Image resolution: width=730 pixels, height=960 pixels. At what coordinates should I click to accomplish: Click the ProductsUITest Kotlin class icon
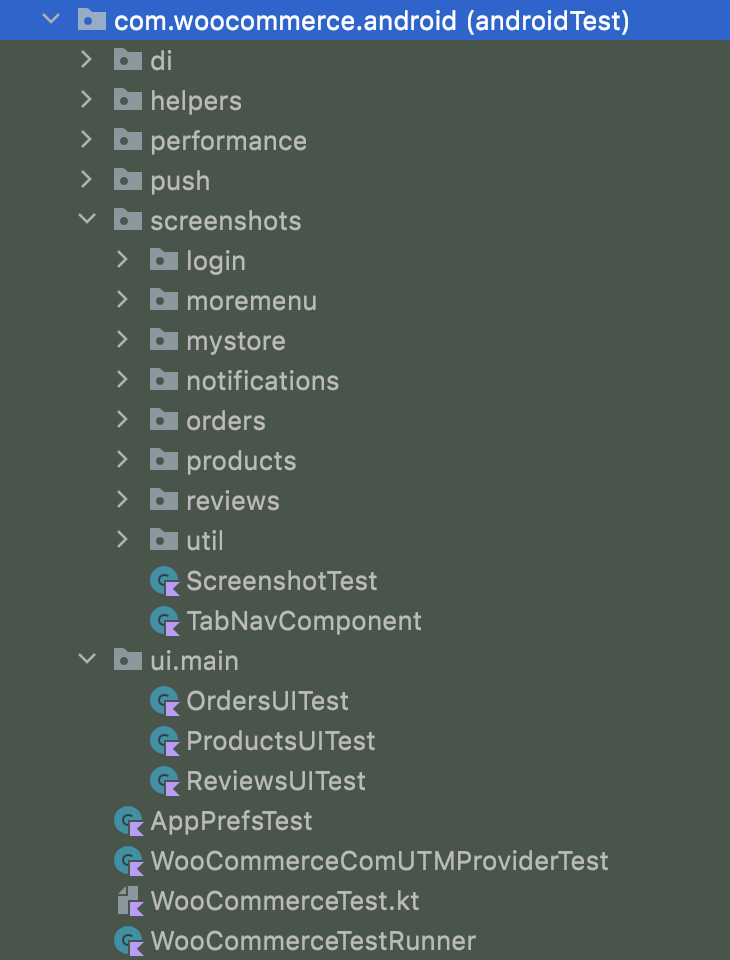tap(165, 741)
